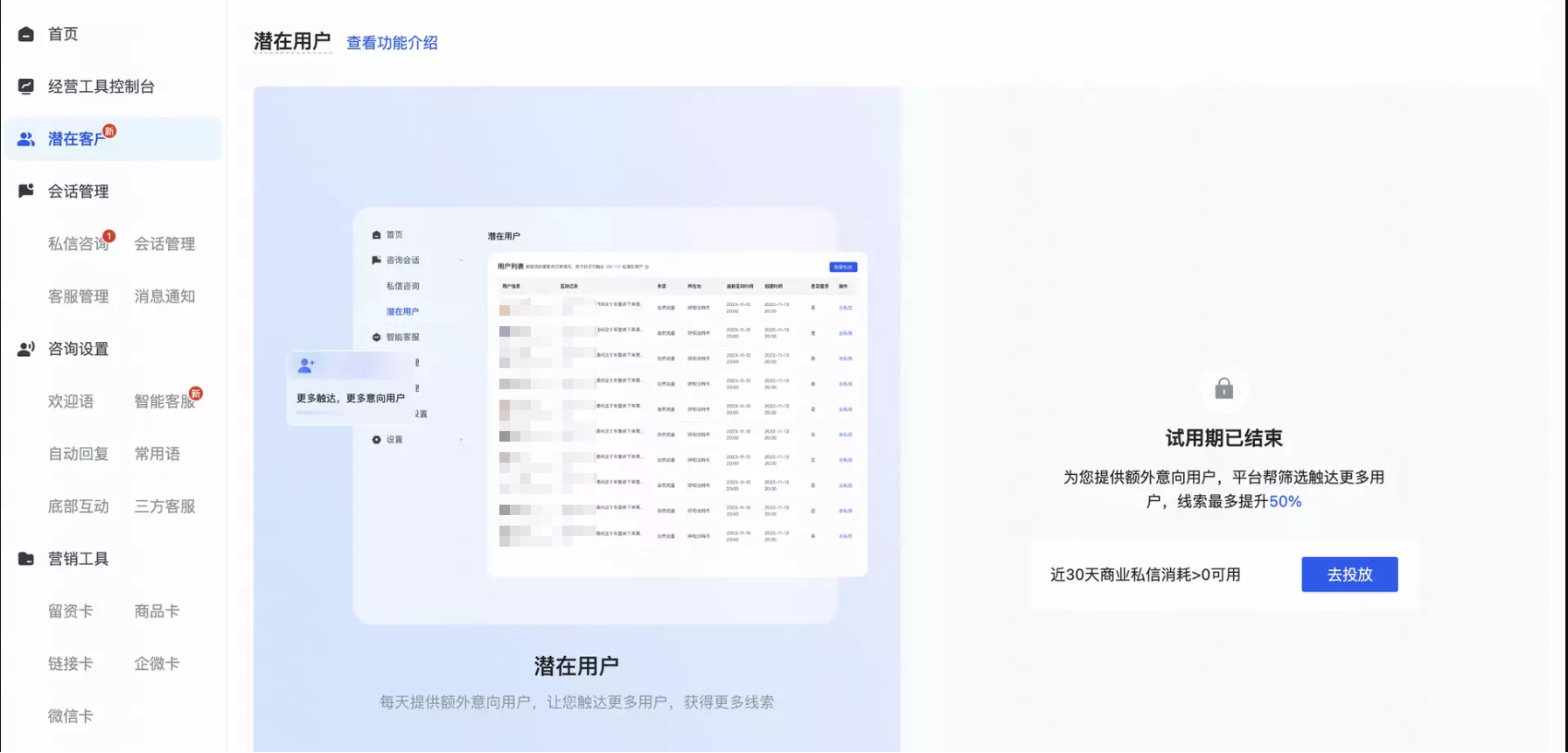
Task: Click the 营销工具 section heading
Action: click(78, 559)
